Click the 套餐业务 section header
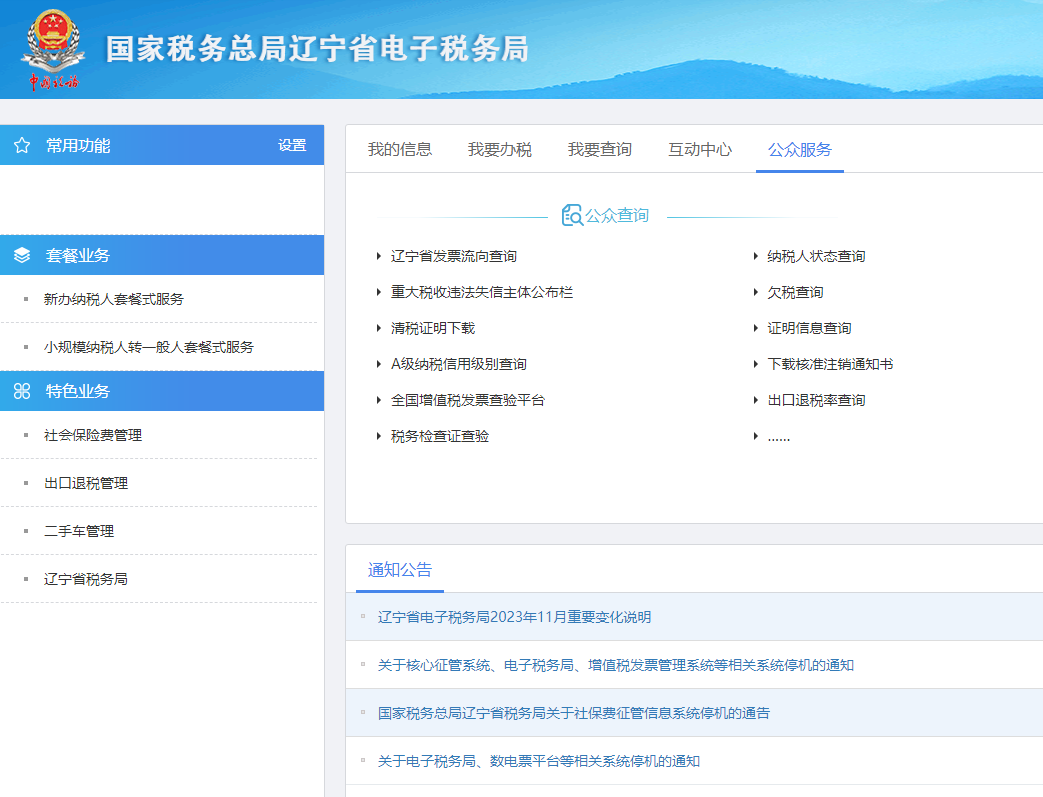1043x797 pixels. [x=162, y=255]
